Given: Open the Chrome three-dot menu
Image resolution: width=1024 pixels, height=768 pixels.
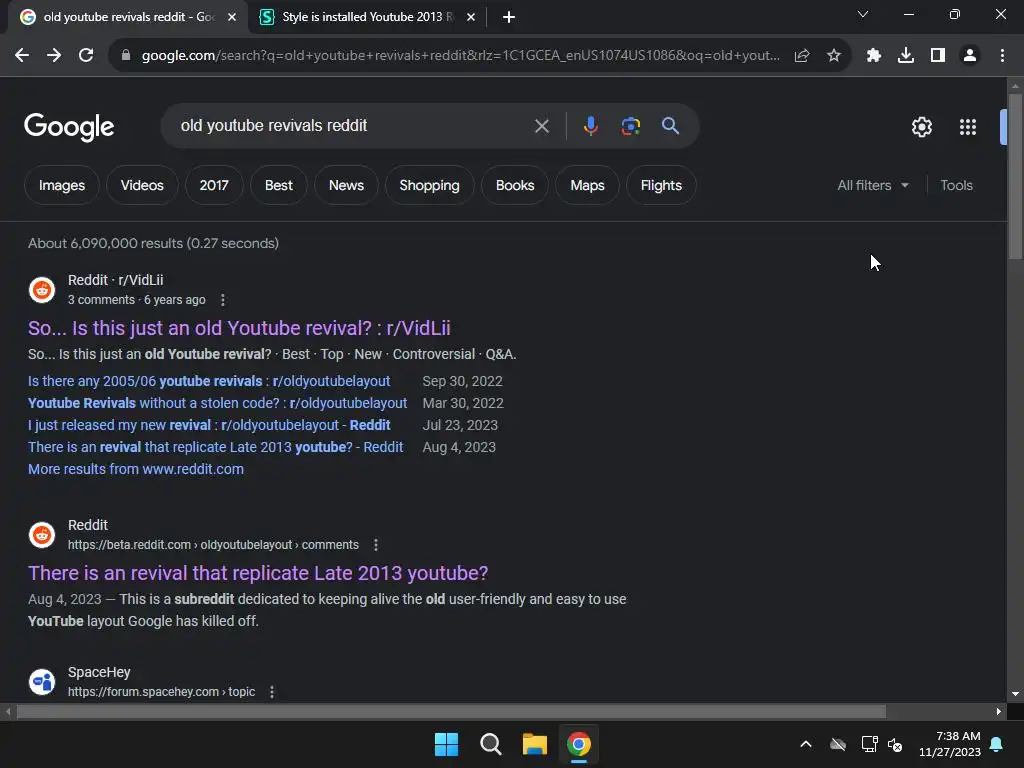Looking at the screenshot, I should click(1002, 56).
